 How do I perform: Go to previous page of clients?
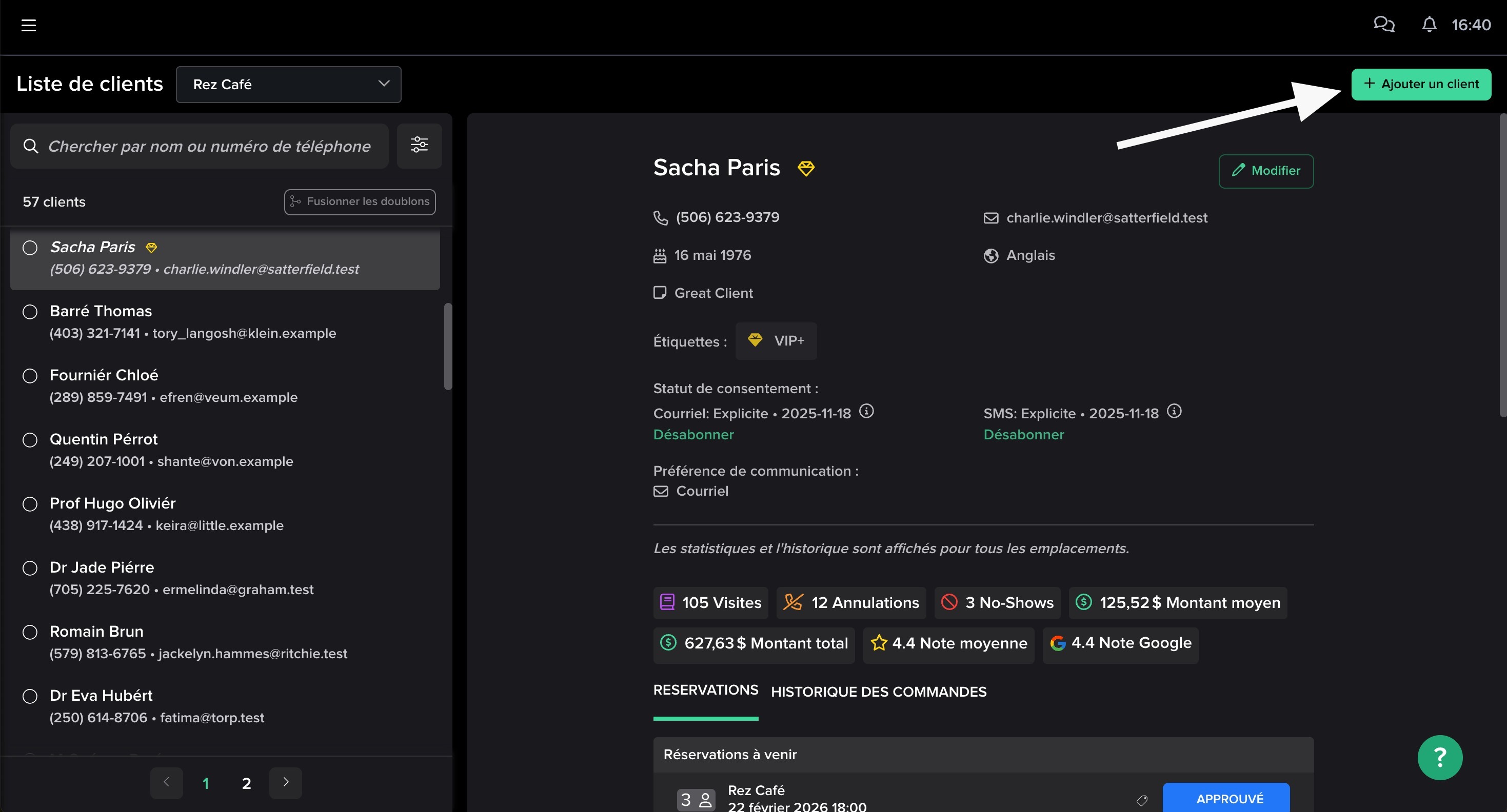point(166,782)
